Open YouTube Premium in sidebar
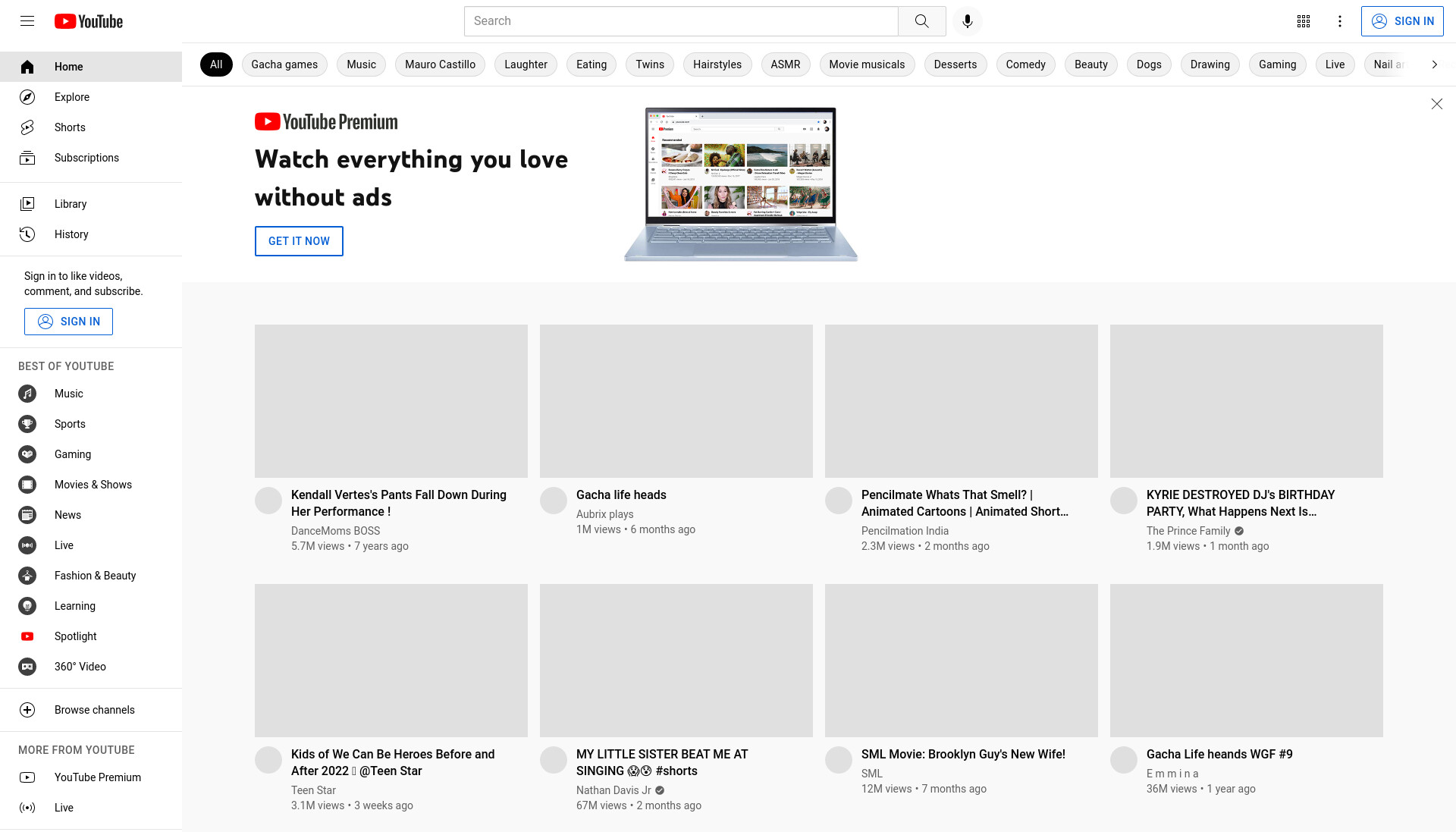The image size is (1456, 832). coord(91,777)
